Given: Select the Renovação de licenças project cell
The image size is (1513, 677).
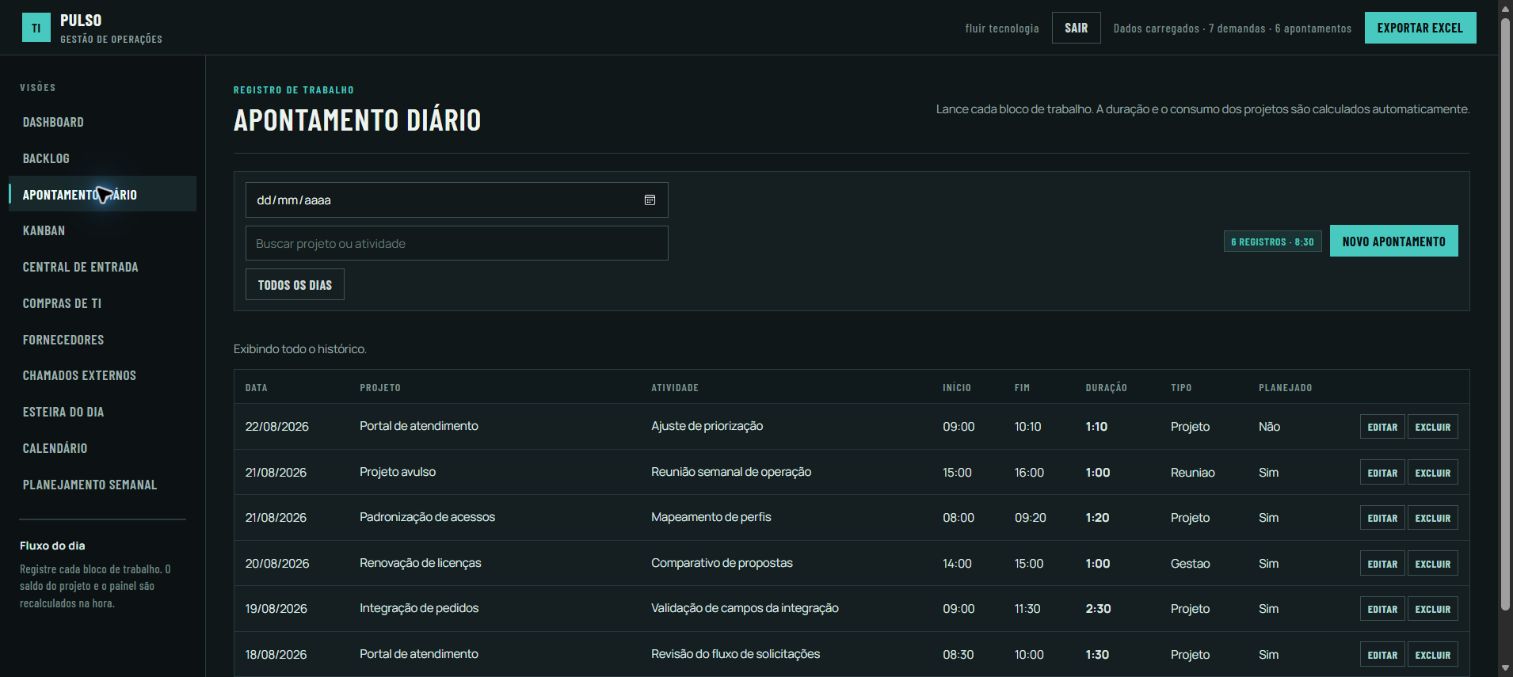Looking at the screenshot, I should (420, 563).
